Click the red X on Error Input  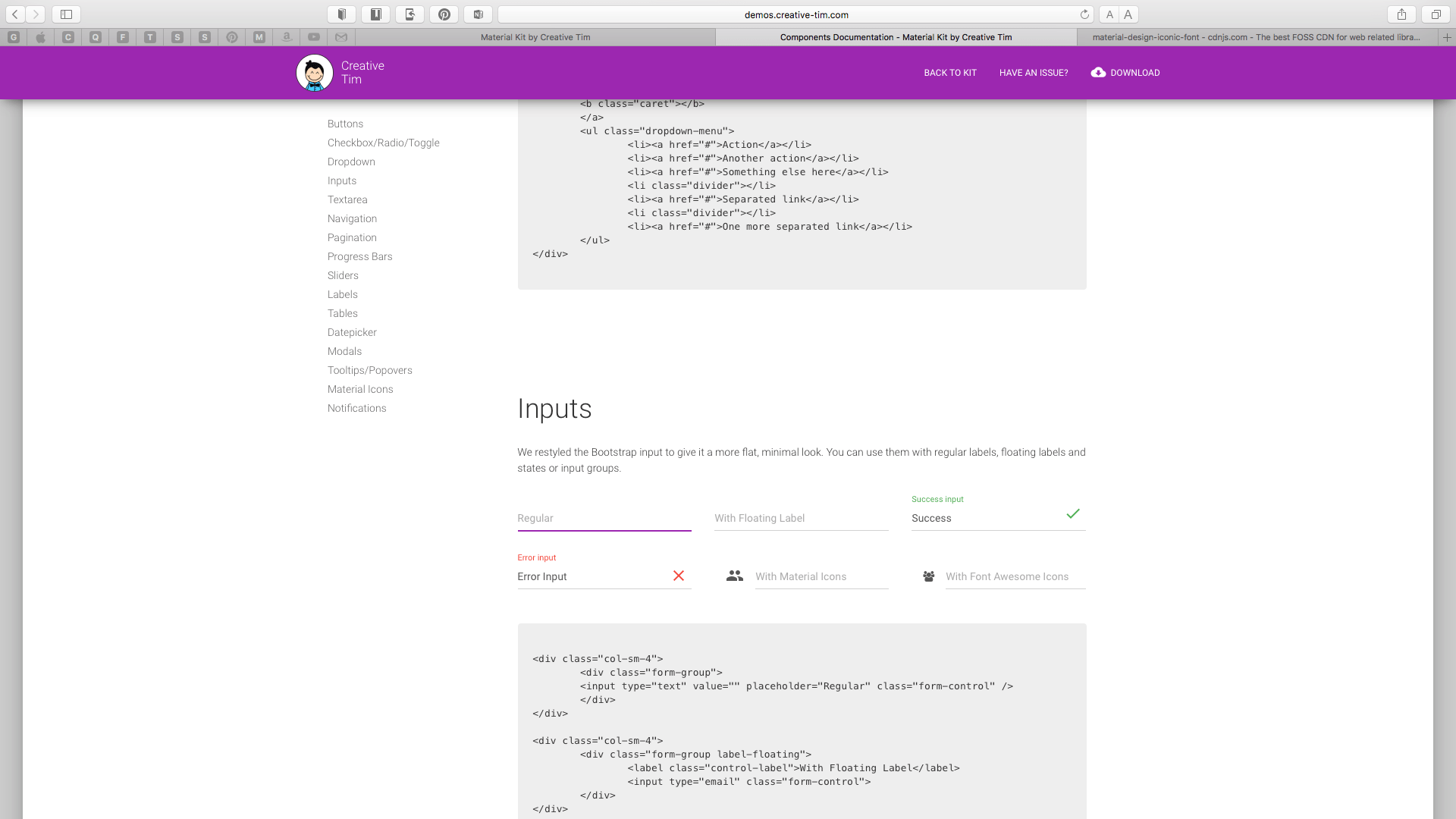point(678,576)
